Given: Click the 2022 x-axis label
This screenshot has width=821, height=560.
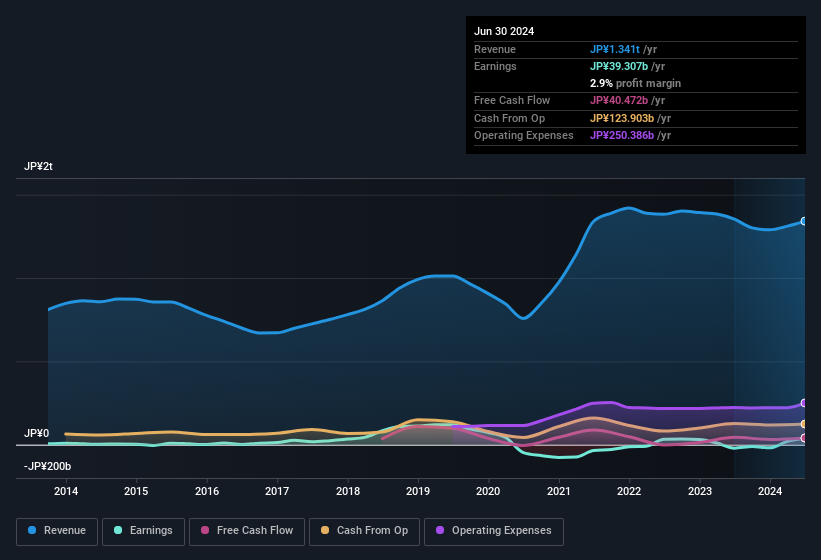Looking at the screenshot, I should [x=629, y=491].
